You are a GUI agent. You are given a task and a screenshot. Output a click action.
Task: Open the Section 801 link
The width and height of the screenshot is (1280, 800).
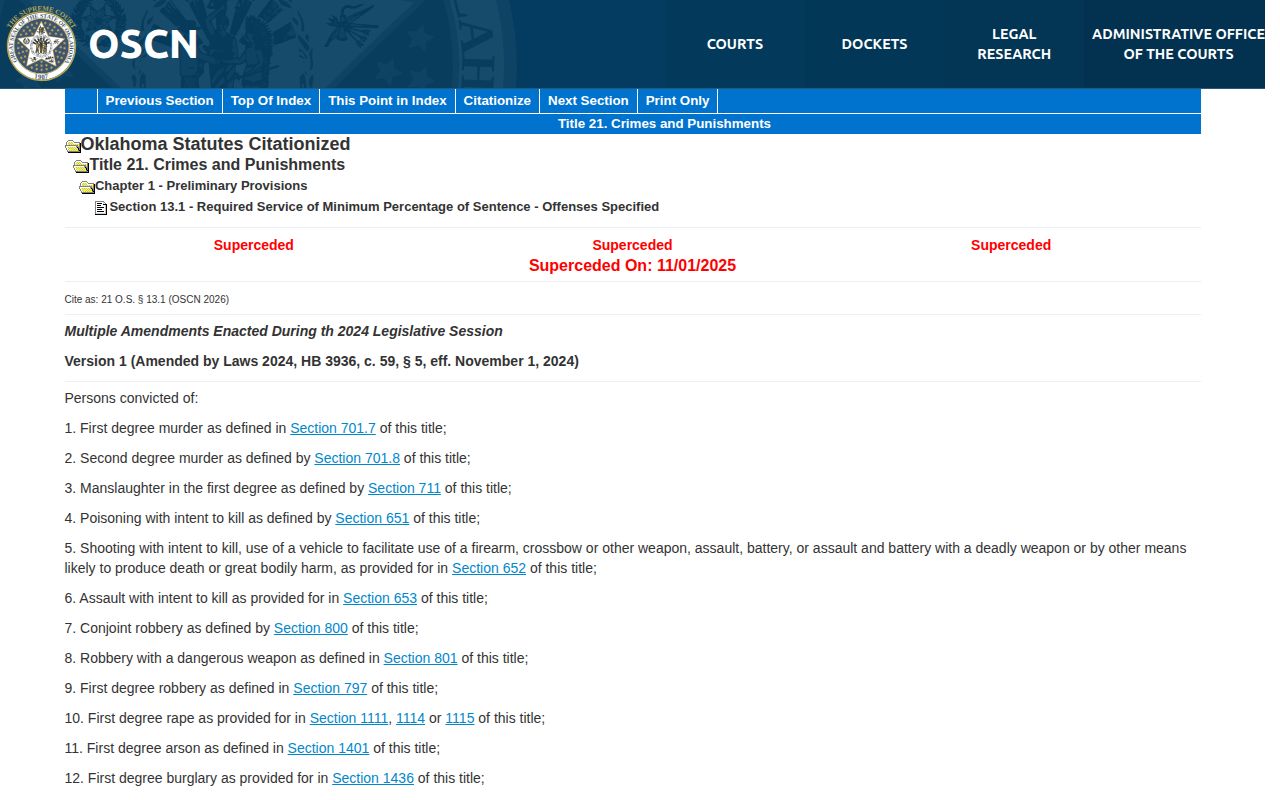click(421, 658)
